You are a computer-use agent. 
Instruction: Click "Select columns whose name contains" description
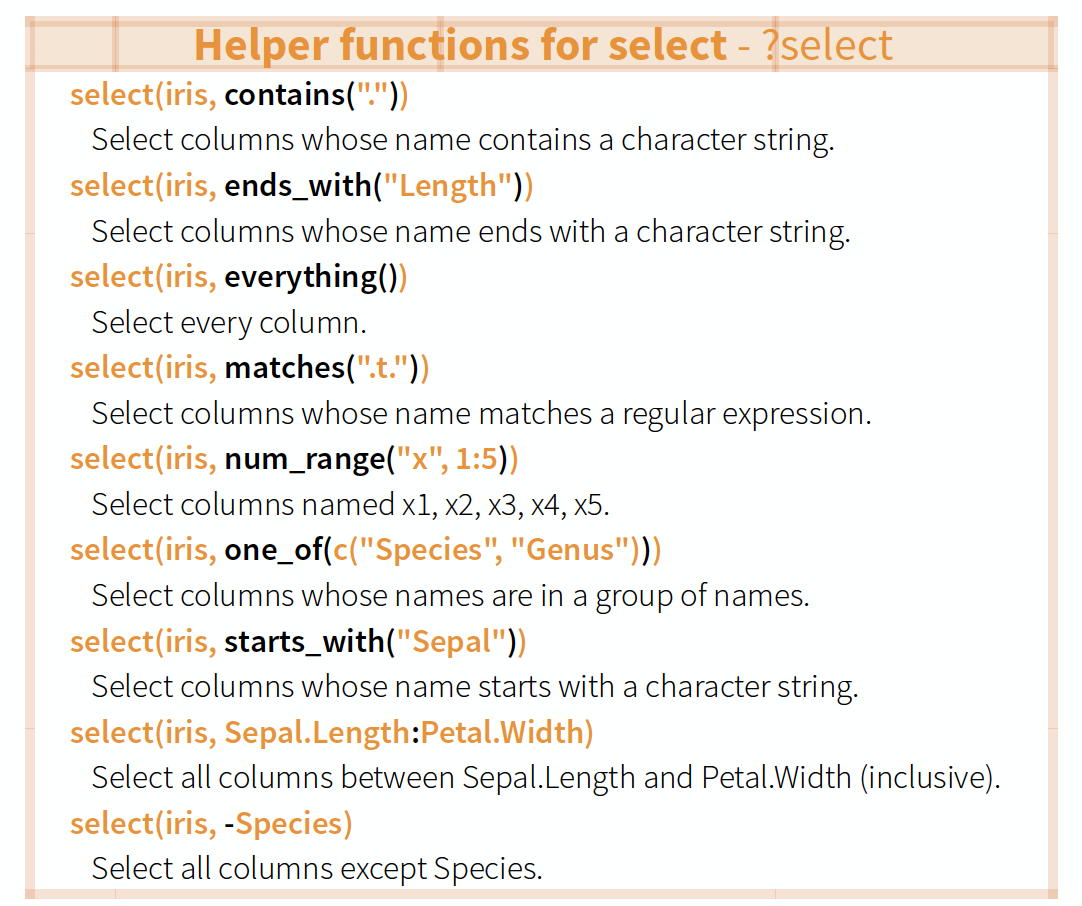point(462,140)
